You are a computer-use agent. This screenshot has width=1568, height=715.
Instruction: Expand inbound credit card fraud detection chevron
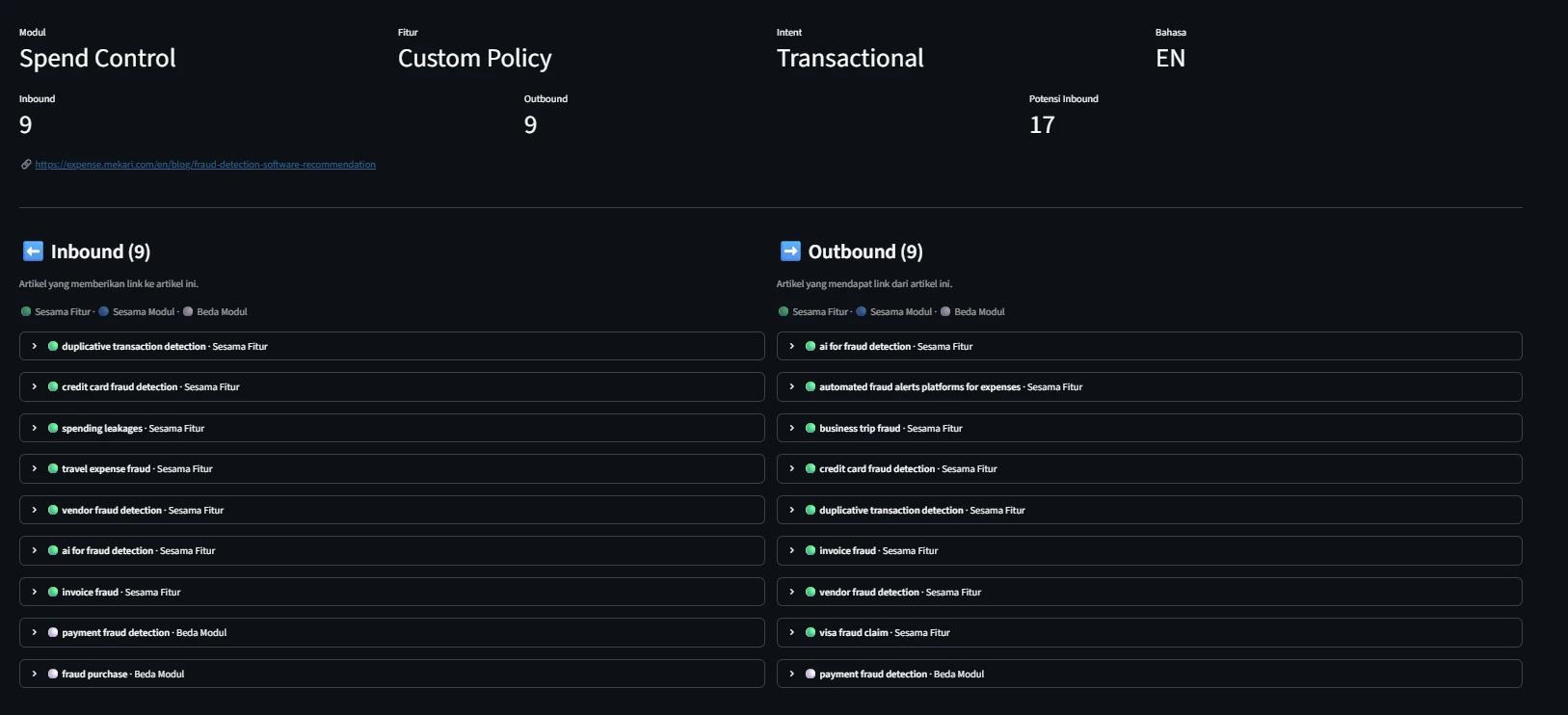pos(35,386)
